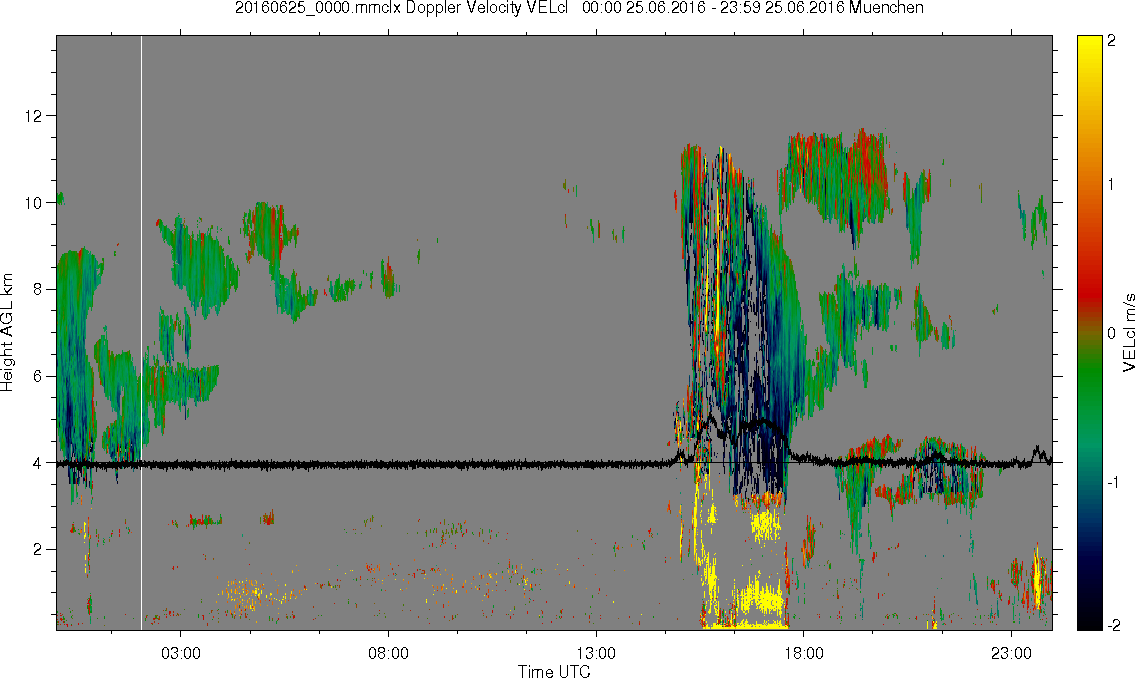Click the colorbar value '0'
This screenshot has width=1135, height=678.
(x=1111, y=334)
